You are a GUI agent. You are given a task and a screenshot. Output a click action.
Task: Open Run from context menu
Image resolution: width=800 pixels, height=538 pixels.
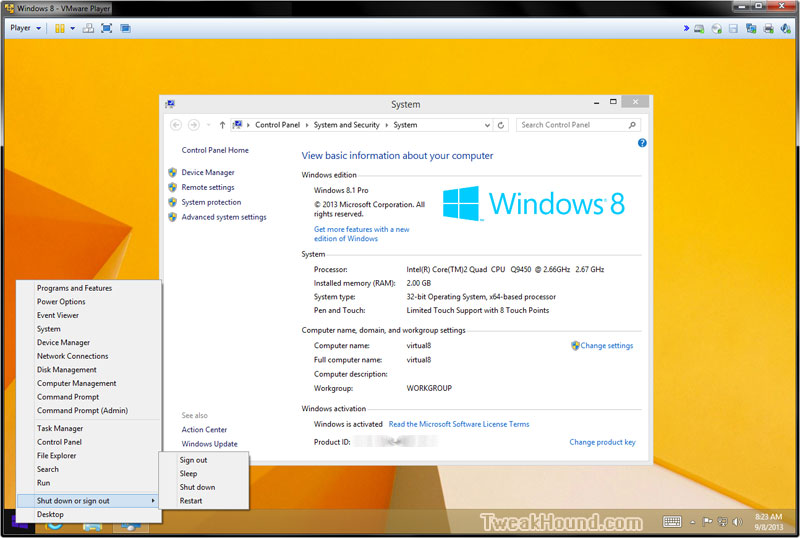[x=43, y=483]
